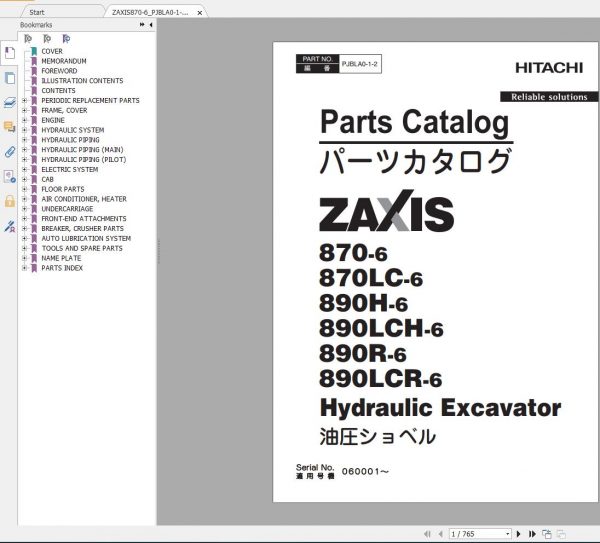Expand the CAB bookmark
Screen dimensions: 600x543
click(x=24, y=179)
